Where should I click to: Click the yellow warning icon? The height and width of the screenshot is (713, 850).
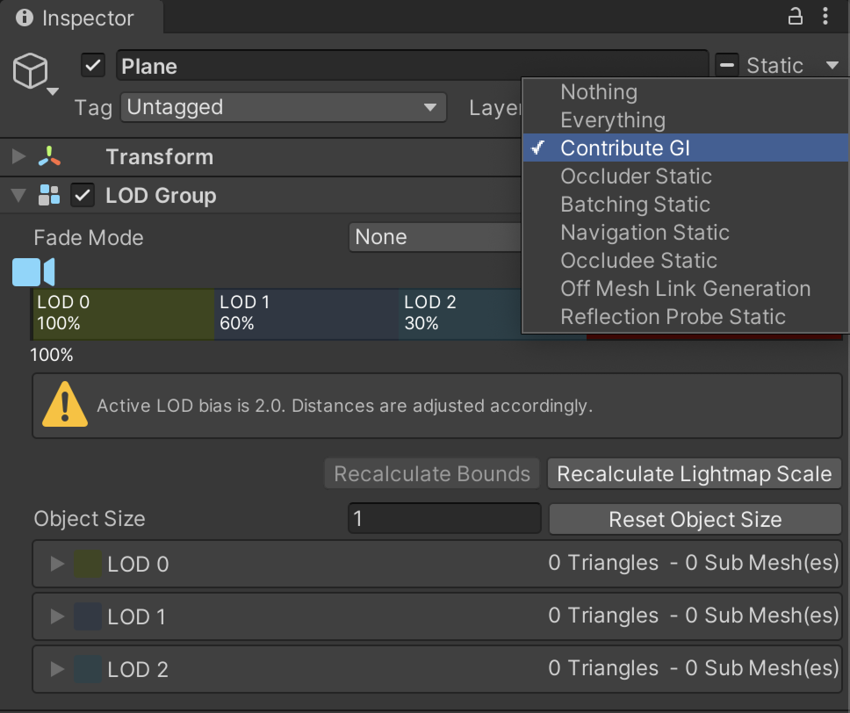pyautogui.click(x=65, y=405)
